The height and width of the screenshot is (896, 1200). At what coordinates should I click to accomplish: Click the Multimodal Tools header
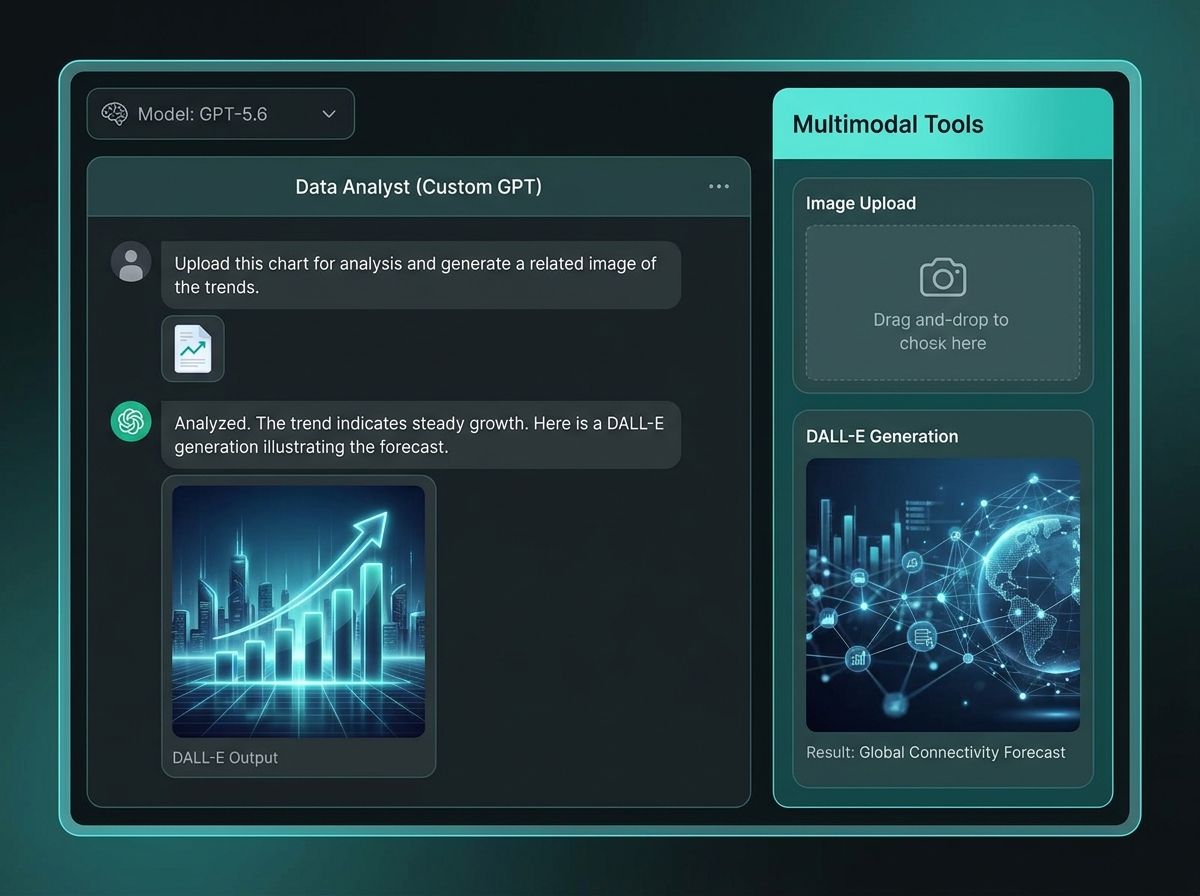point(942,124)
